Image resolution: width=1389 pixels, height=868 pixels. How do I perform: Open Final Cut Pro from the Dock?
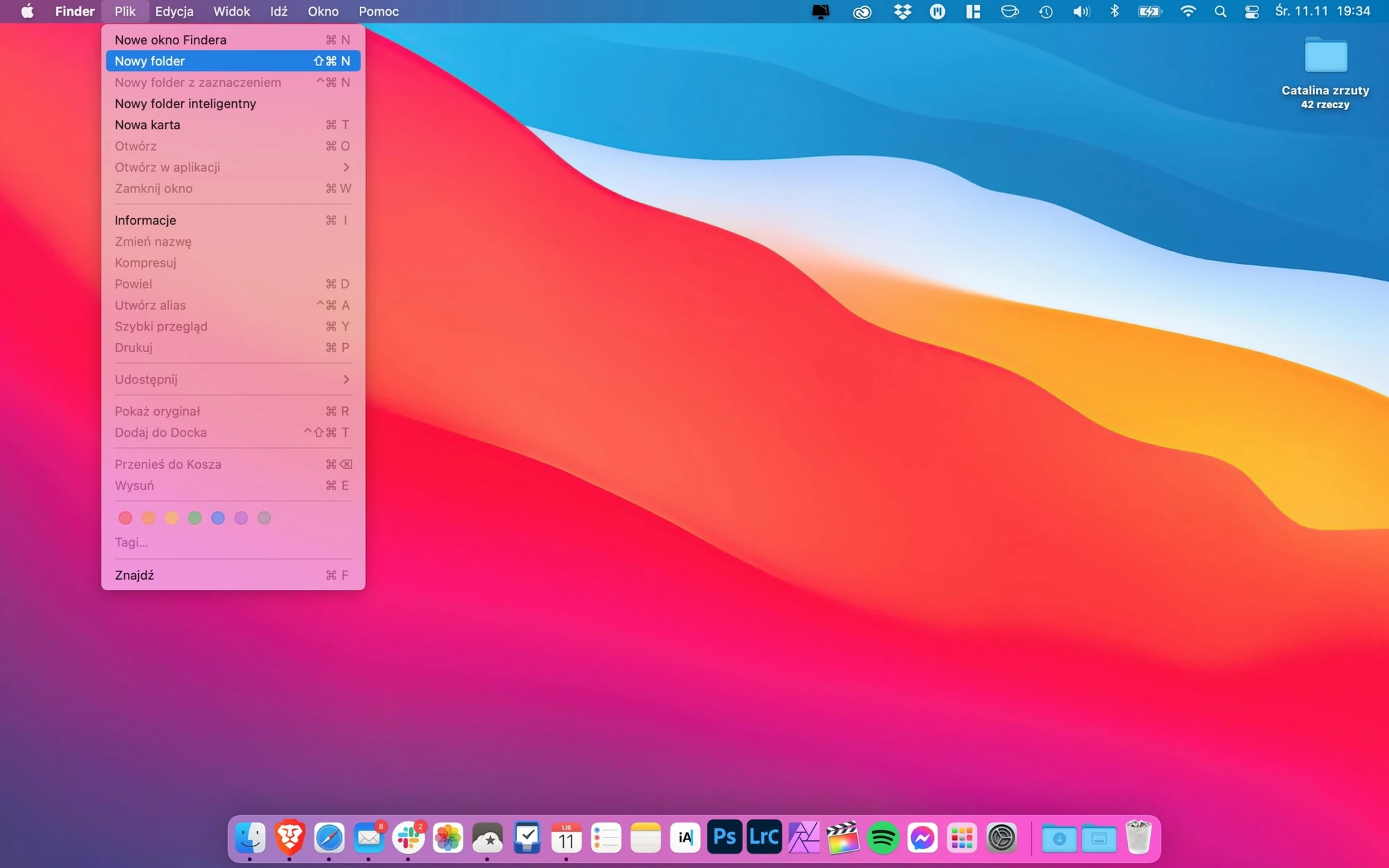843,838
